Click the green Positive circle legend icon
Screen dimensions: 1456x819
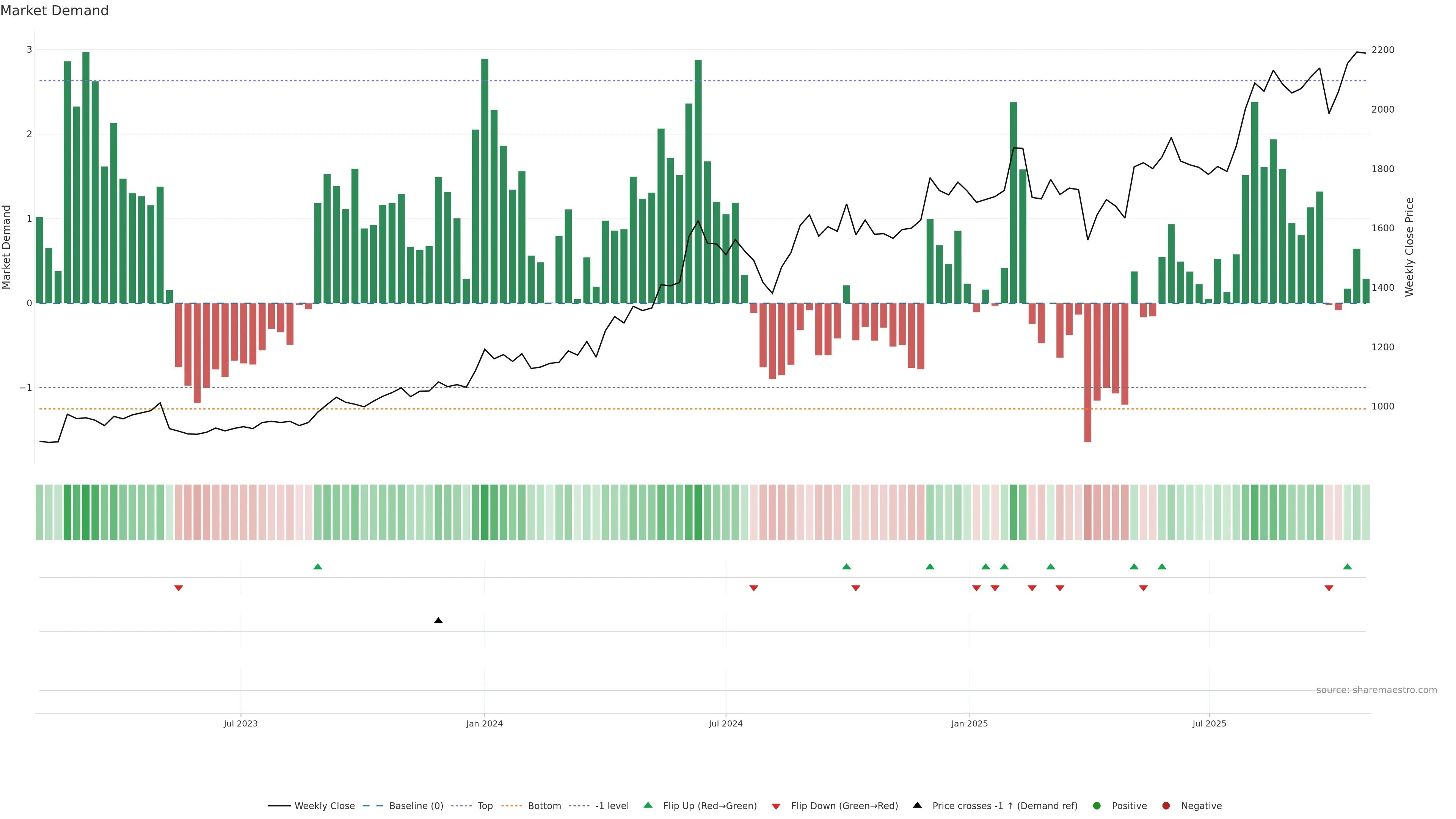(x=1097, y=806)
